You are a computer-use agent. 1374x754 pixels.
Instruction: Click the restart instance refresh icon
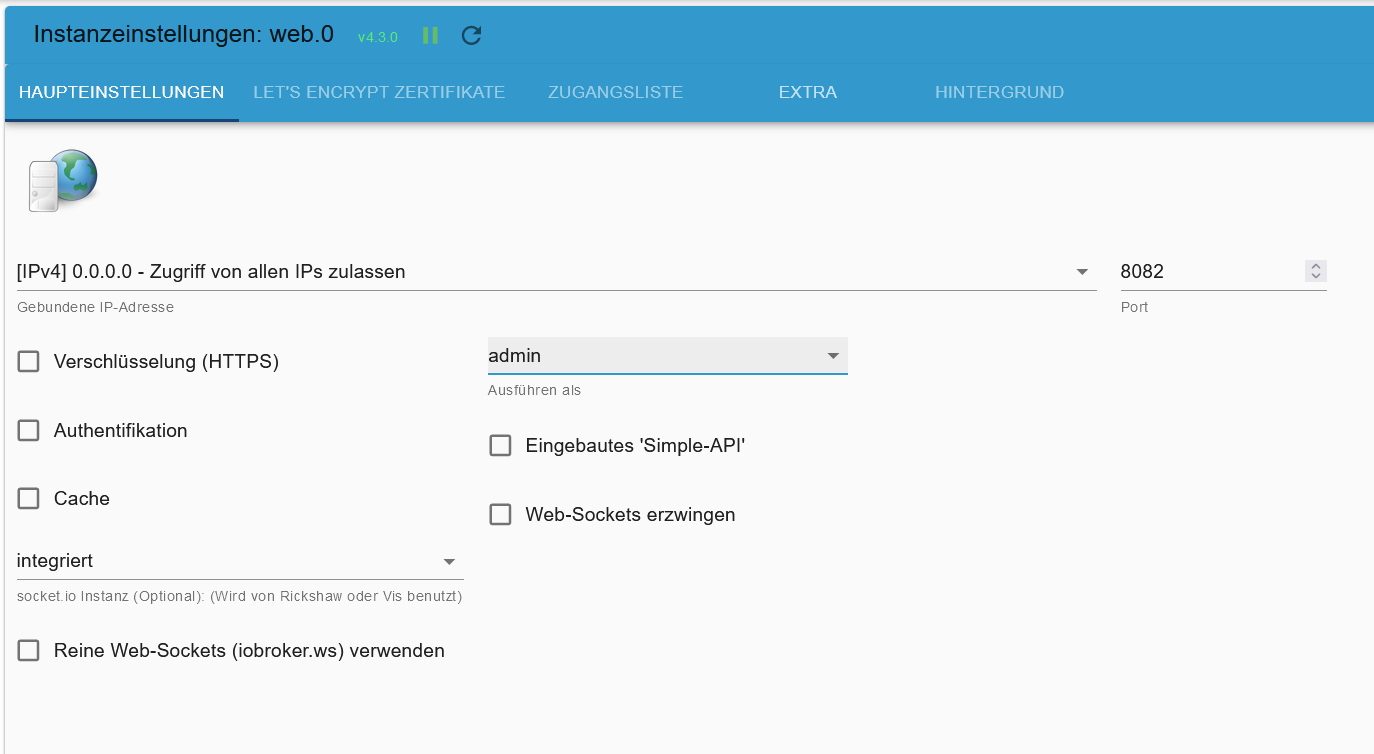click(472, 36)
